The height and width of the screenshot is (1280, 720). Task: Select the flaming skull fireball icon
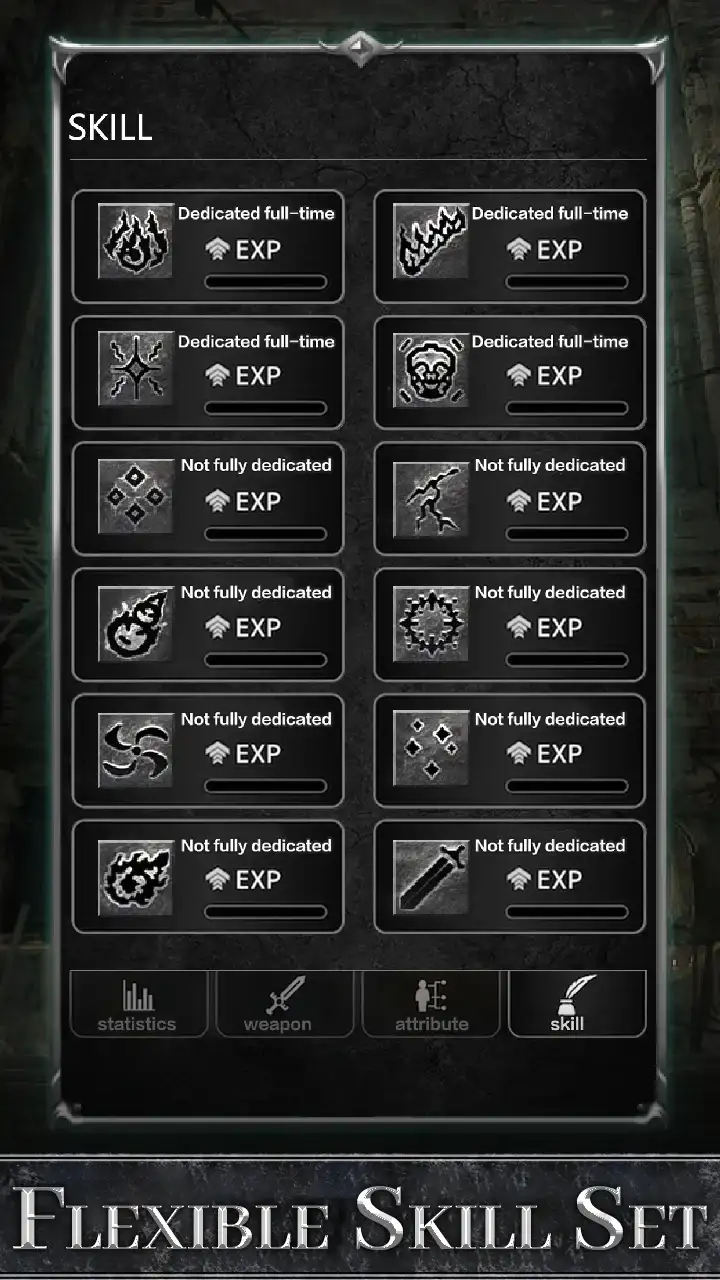tap(136, 623)
